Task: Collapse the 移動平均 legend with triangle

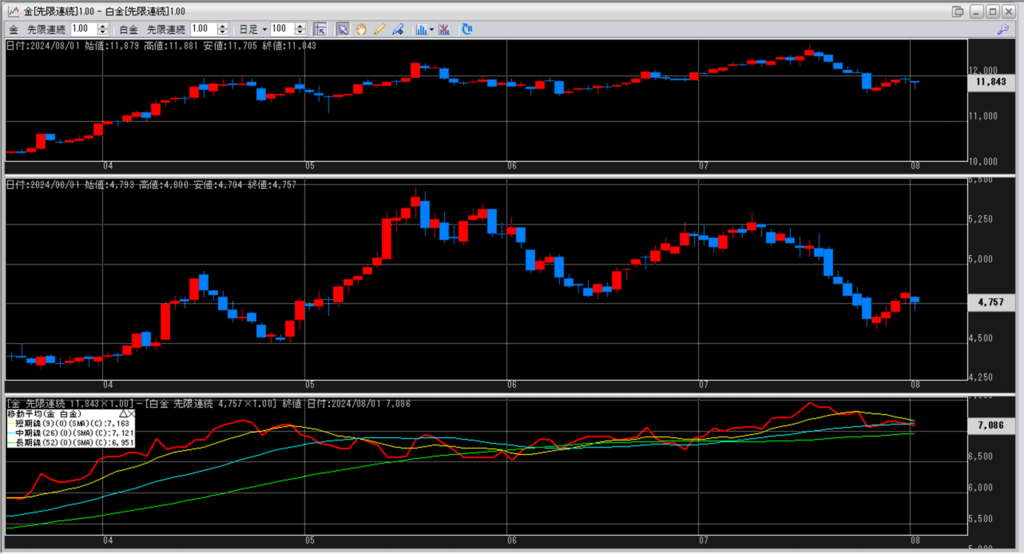Action: [123, 412]
